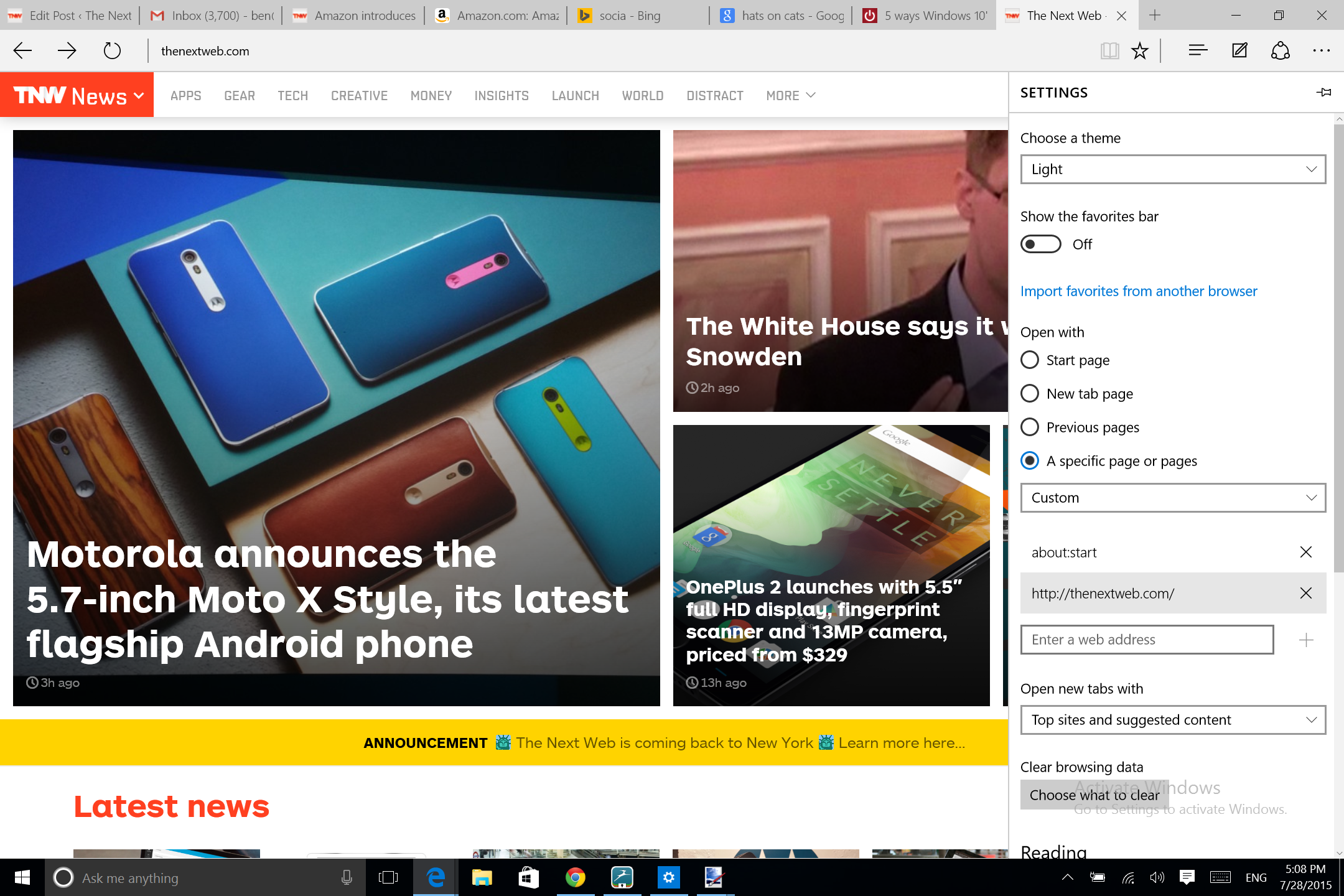Open Settings gear app on taskbar
Image resolution: width=1344 pixels, height=896 pixels.
coord(668,877)
